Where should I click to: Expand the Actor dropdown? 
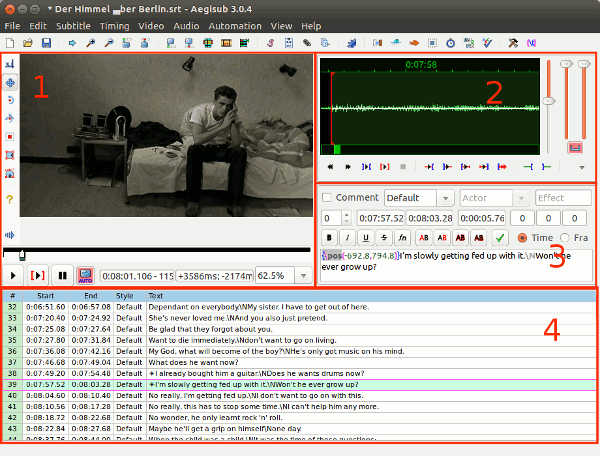pos(521,198)
